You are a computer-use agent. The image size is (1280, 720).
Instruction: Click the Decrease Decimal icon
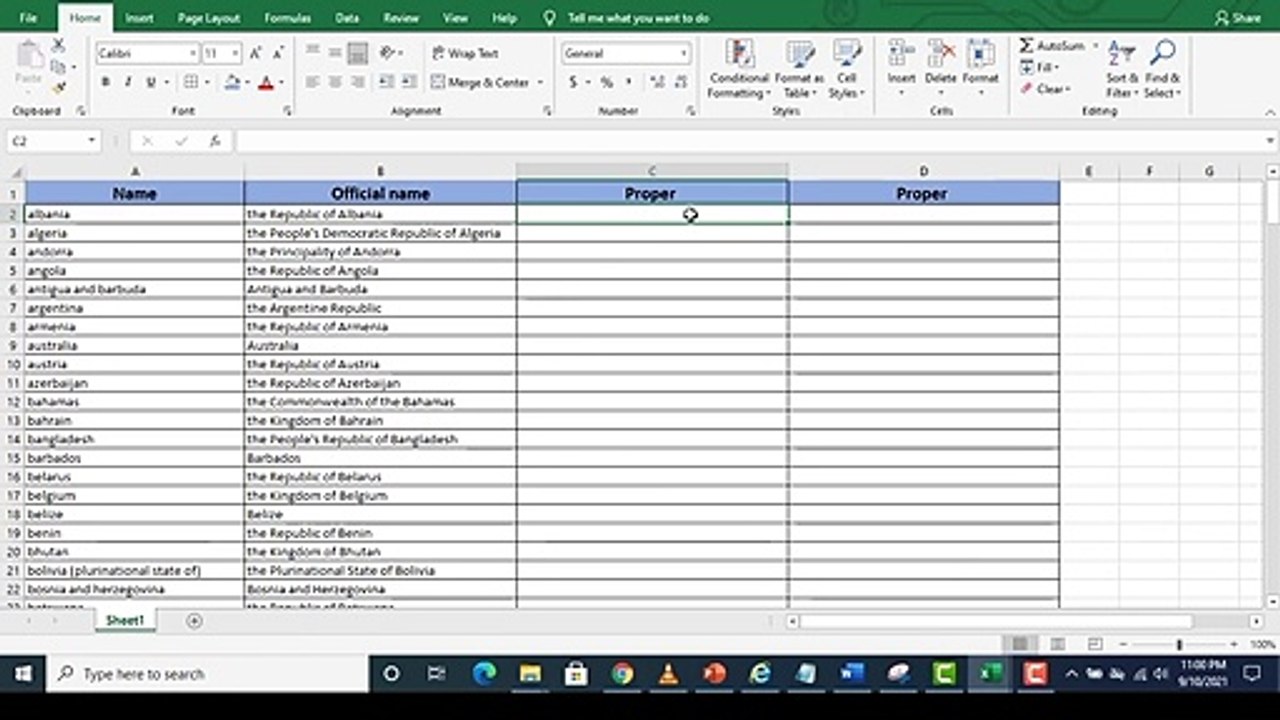pyautogui.click(x=682, y=82)
